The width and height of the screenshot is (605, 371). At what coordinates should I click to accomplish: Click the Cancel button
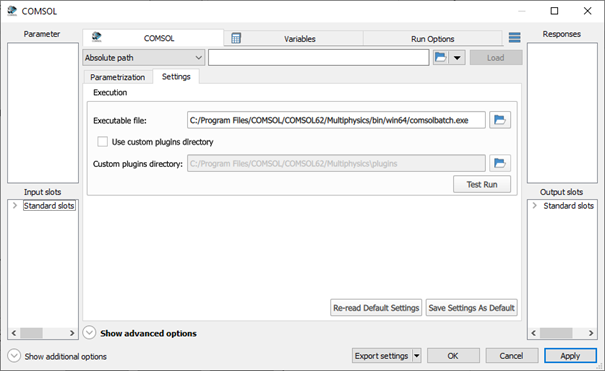512,356
